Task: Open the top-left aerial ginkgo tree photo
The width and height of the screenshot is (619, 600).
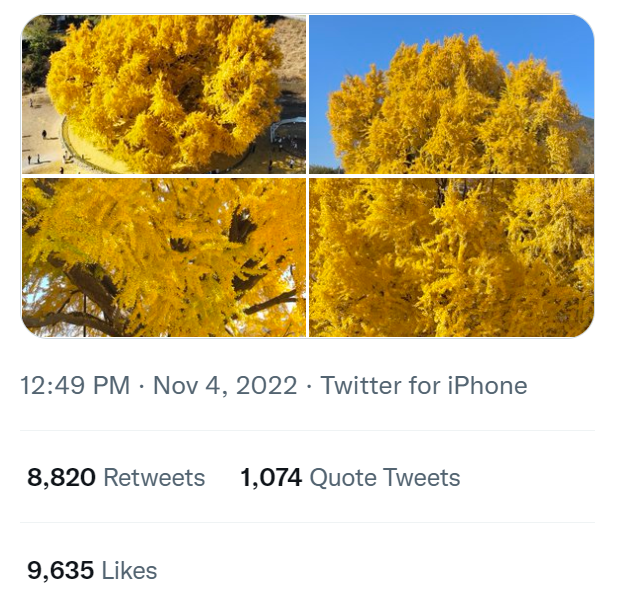Action: pyautogui.click(x=164, y=94)
